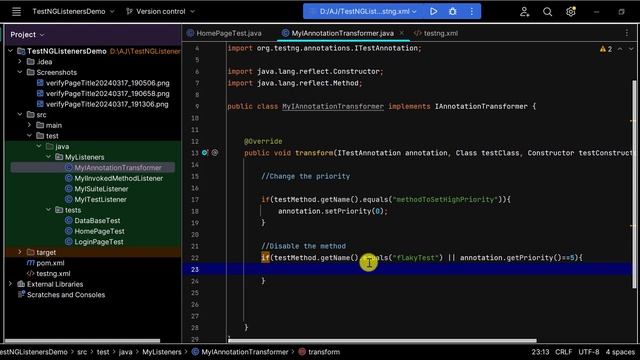Click src in the breadcrumb bar
The height and width of the screenshot is (360, 640).
tap(82, 352)
